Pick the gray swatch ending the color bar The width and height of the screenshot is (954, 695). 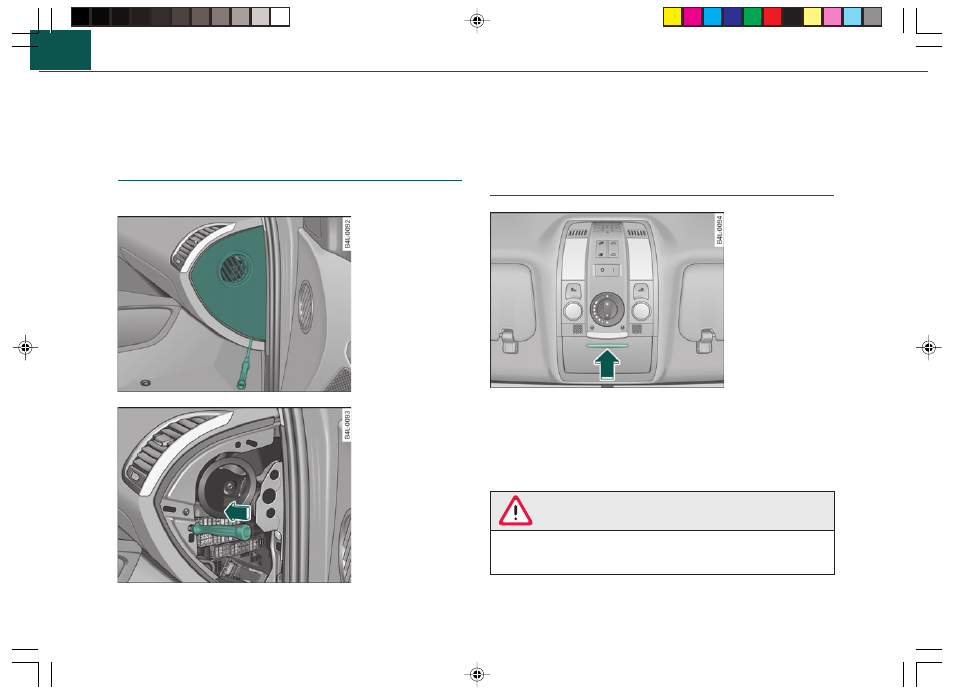[872, 16]
